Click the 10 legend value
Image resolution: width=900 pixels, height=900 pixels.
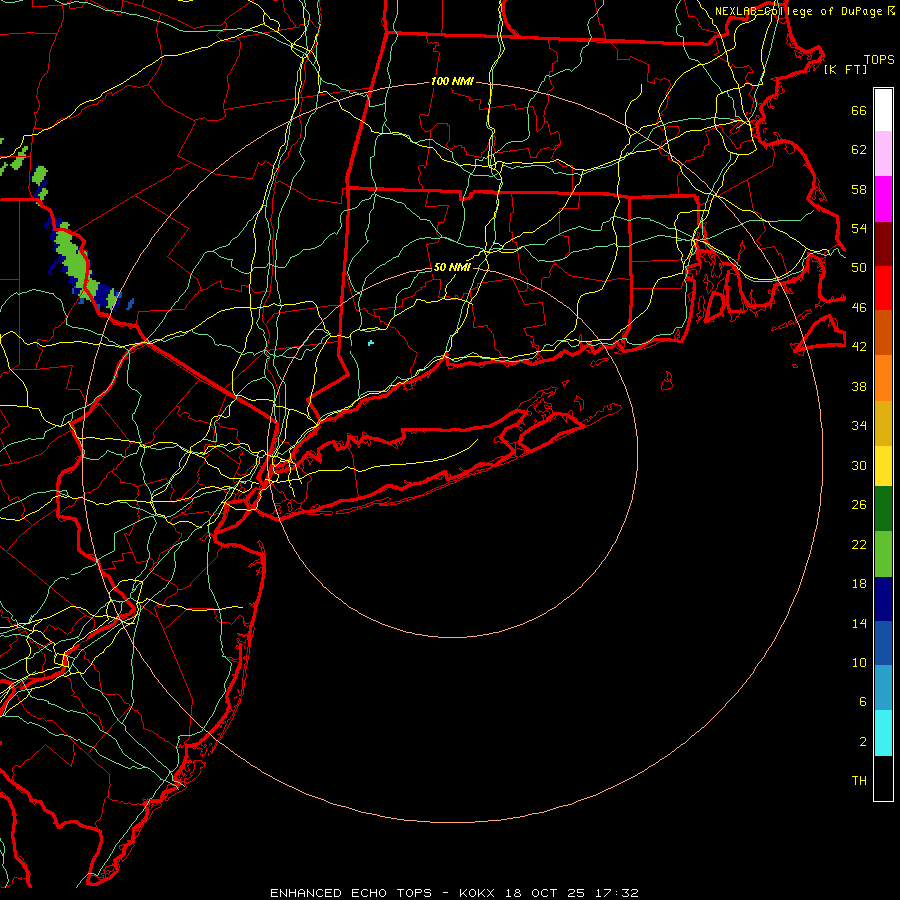[x=859, y=662]
